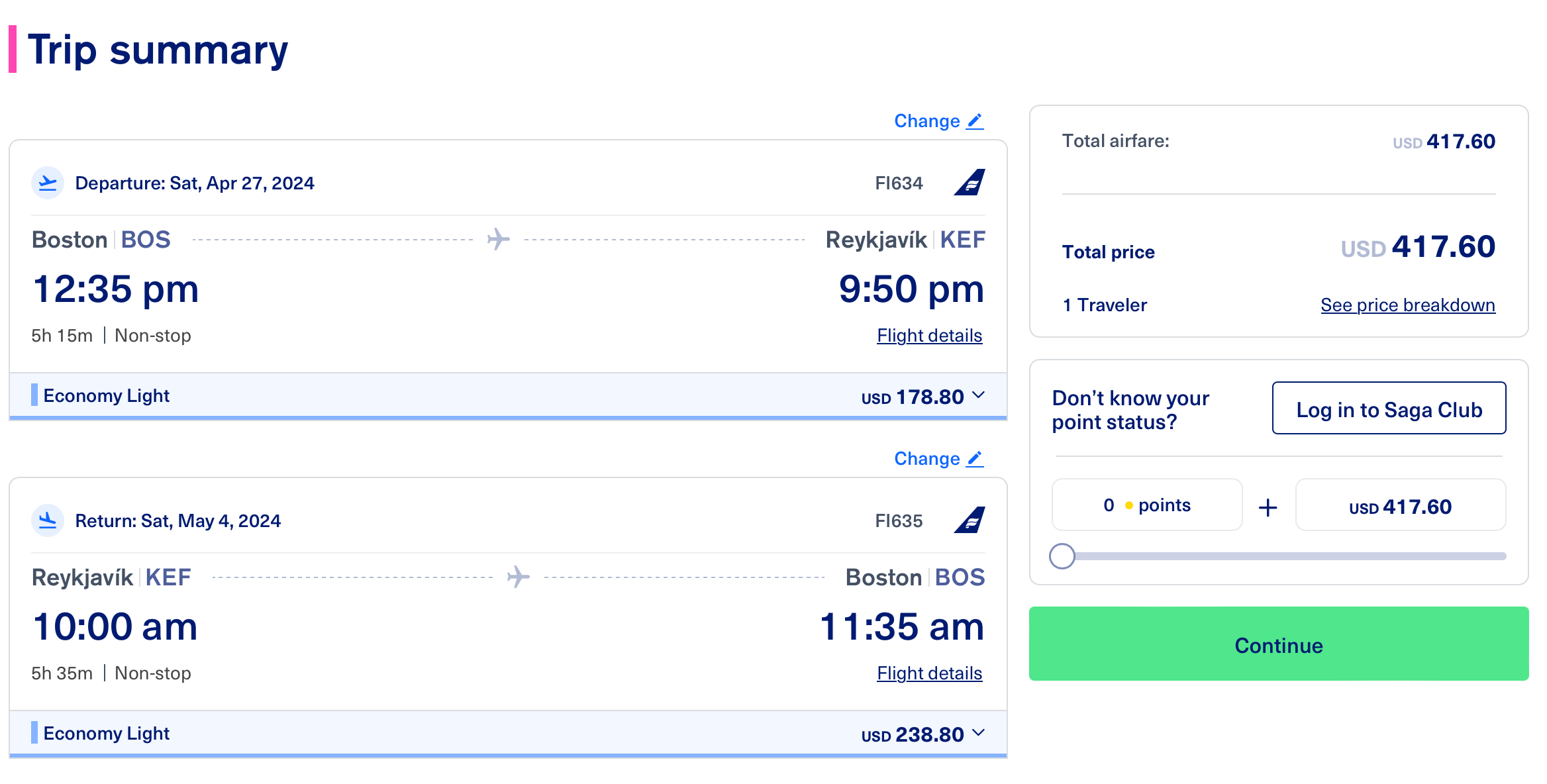Viewport: 1547px width, 784px height.
Task: Click the pencil edit icon for return flight
Action: (x=975, y=459)
